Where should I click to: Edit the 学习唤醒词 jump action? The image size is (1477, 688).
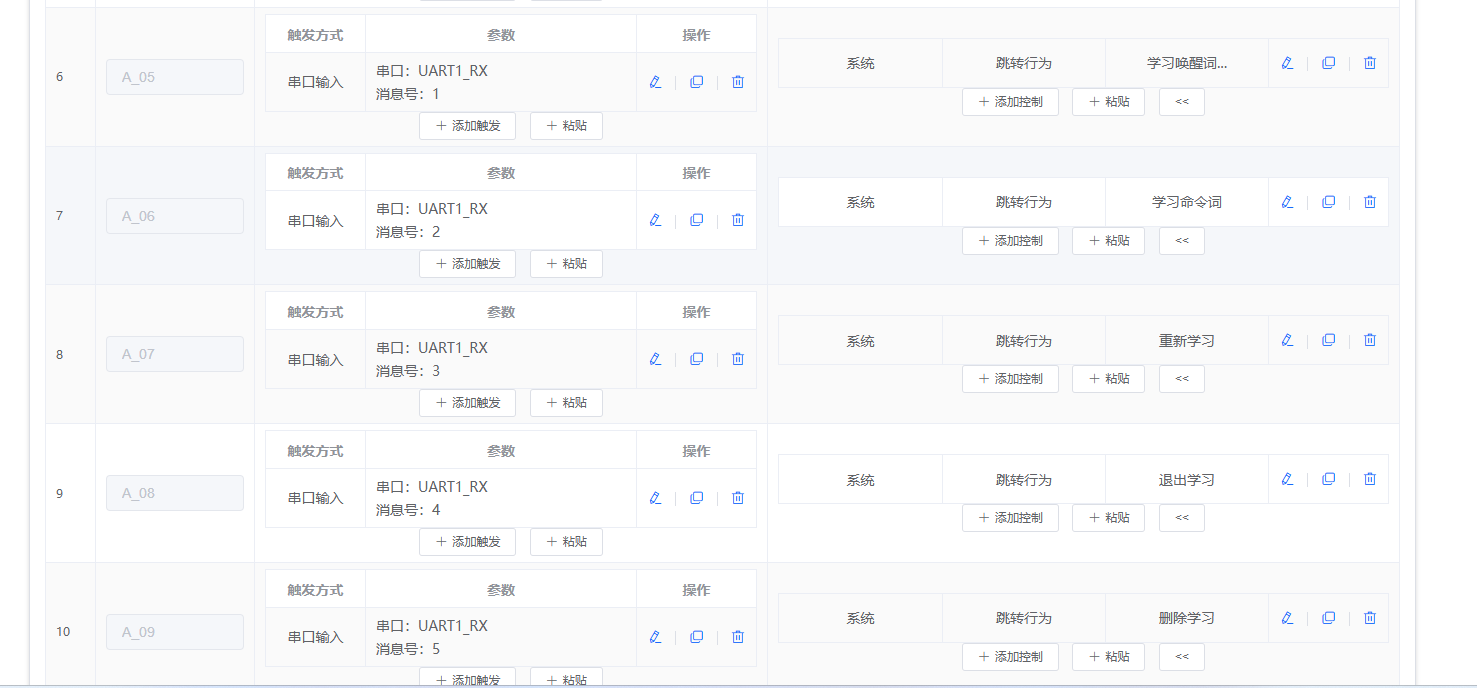click(1286, 62)
